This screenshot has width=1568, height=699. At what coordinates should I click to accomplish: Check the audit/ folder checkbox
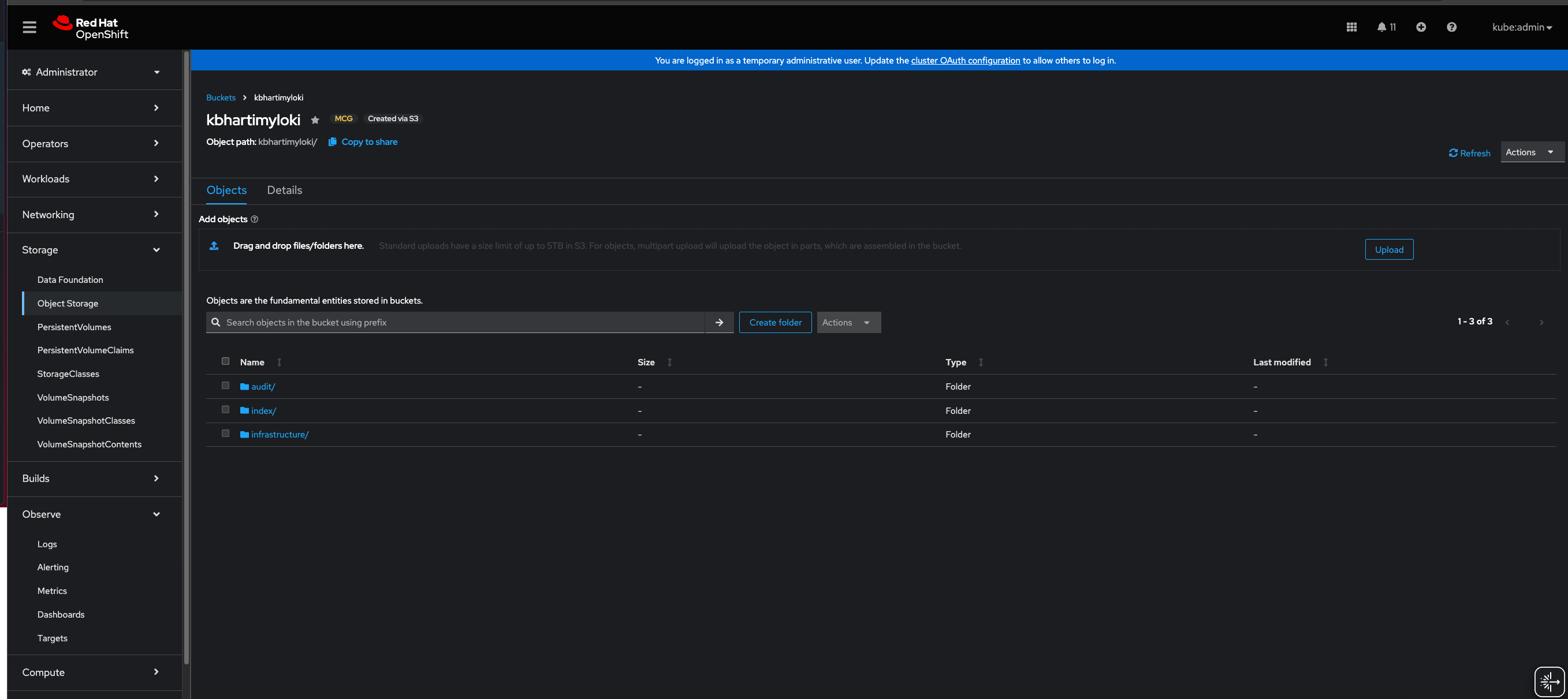pyautogui.click(x=225, y=386)
